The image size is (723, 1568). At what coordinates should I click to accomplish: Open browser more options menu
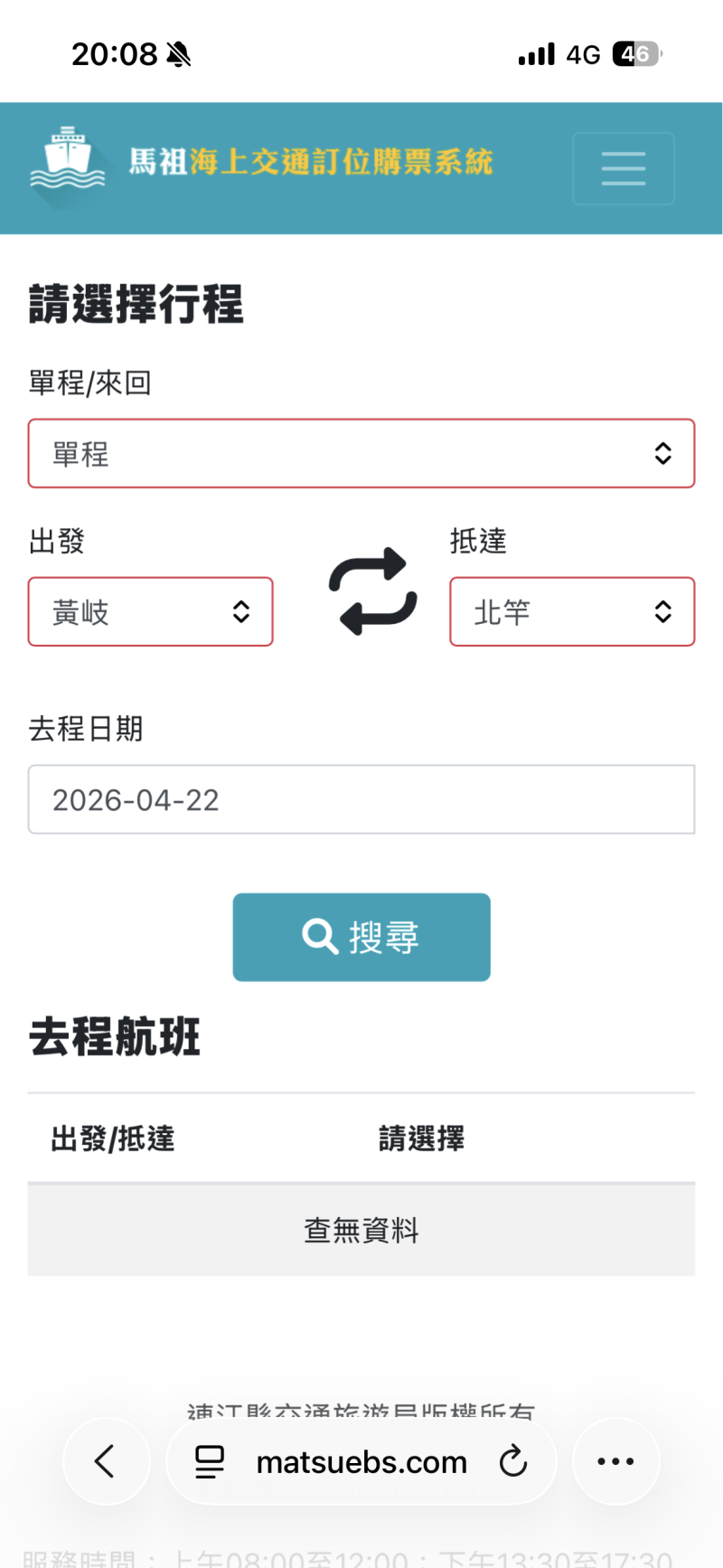(615, 1460)
